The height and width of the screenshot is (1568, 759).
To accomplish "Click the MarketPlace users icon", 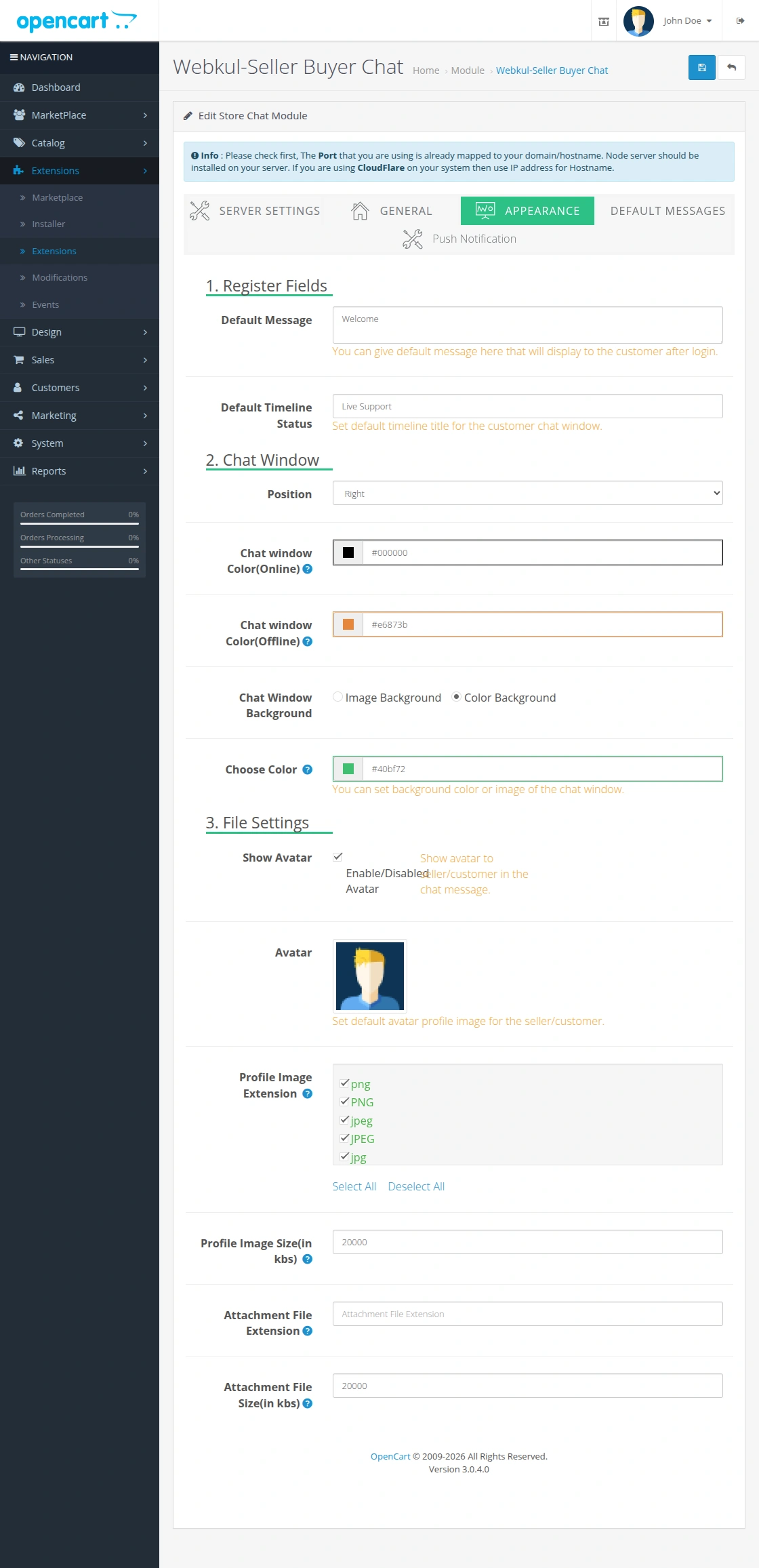I will click(19, 115).
